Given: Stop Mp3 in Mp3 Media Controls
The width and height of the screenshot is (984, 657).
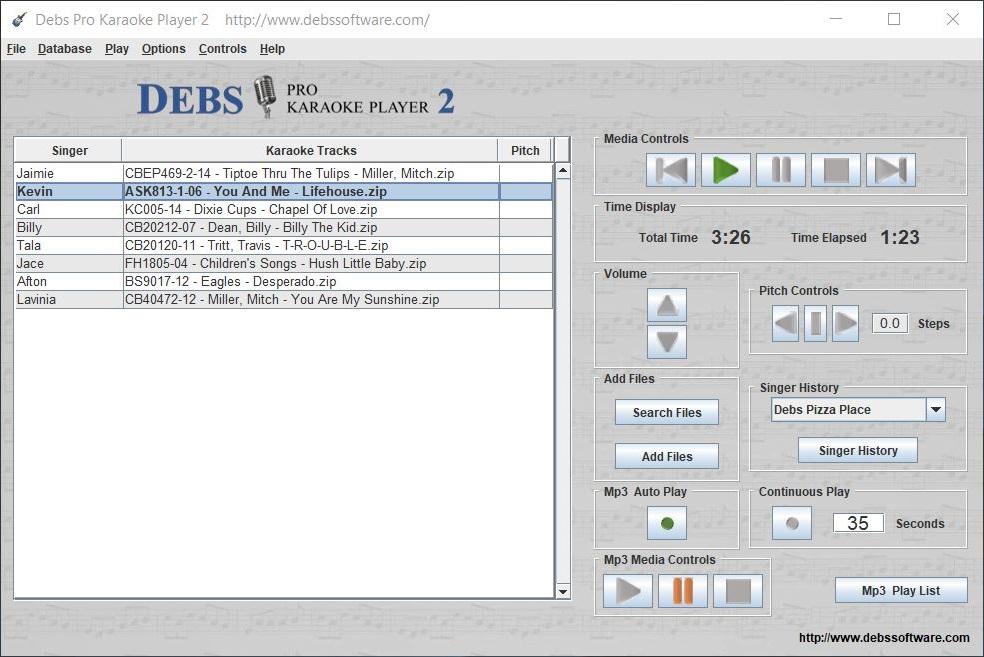Looking at the screenshot, I should [x=738, y=590].
